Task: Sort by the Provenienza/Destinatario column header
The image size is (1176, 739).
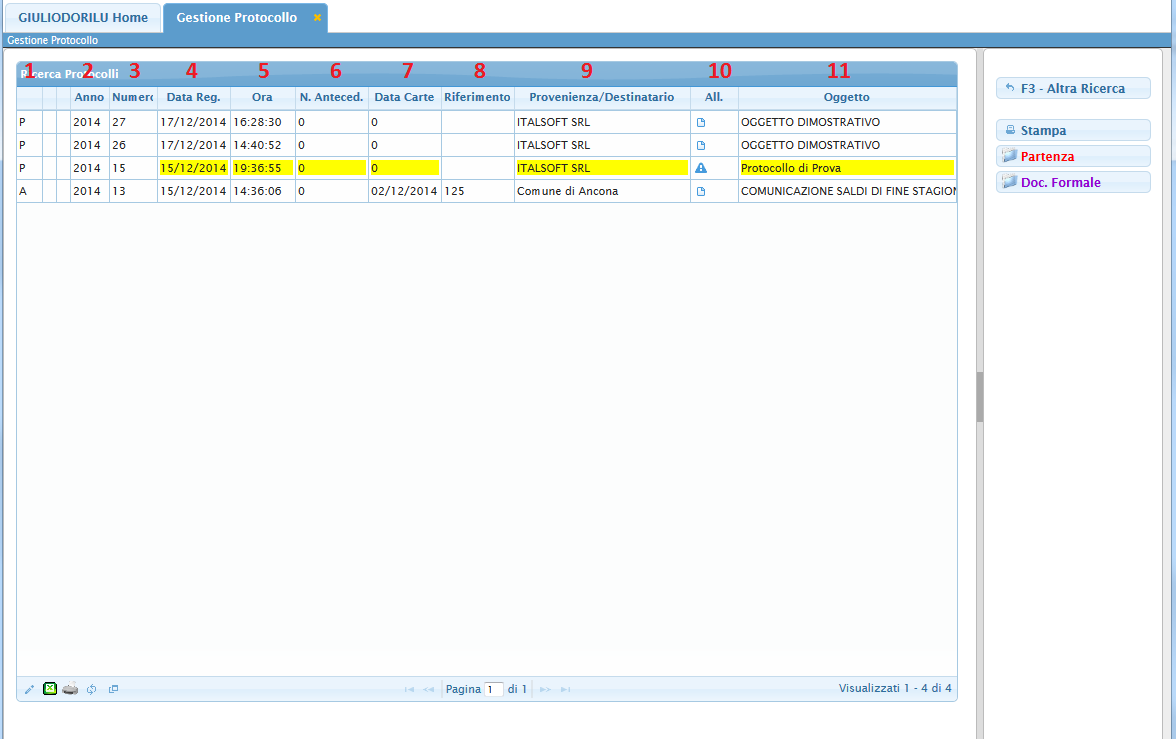Action: coord(602,97)
